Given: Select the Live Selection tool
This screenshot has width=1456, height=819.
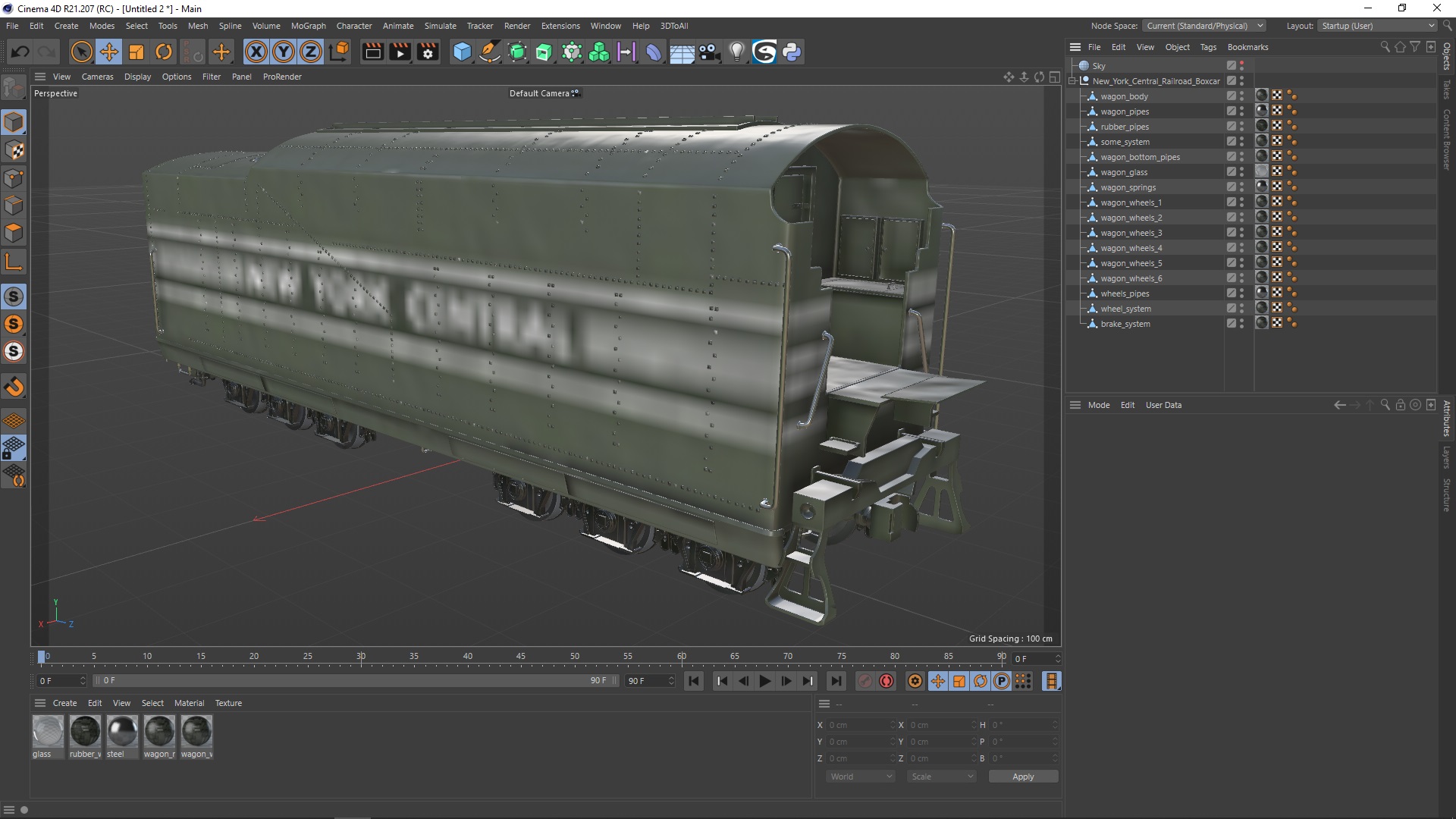Looking at the screenshot, I should pos(81,52).
